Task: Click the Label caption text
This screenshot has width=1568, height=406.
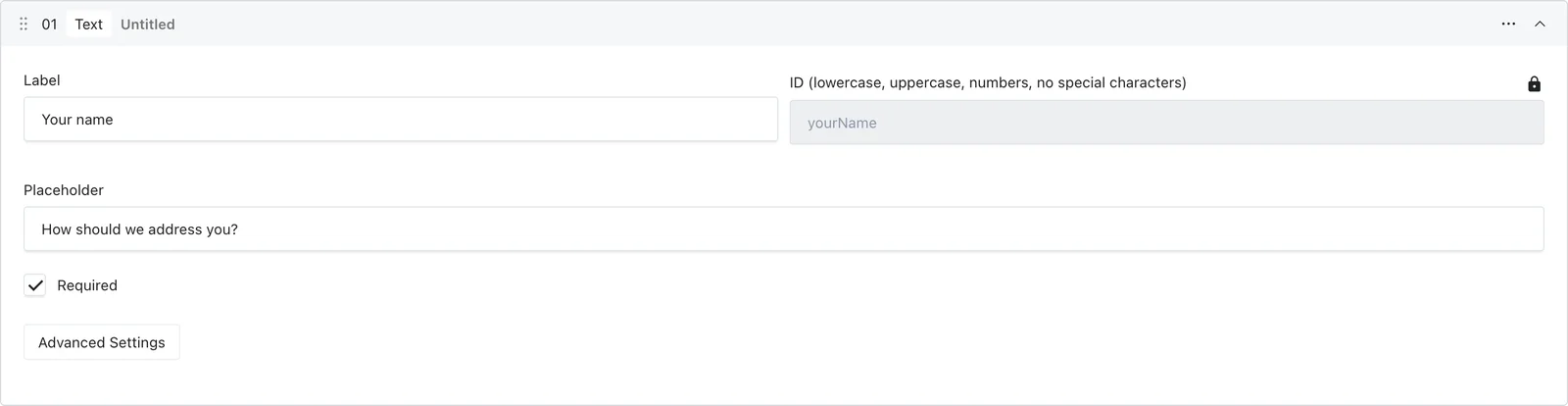Action: click(x=42, y=80)
